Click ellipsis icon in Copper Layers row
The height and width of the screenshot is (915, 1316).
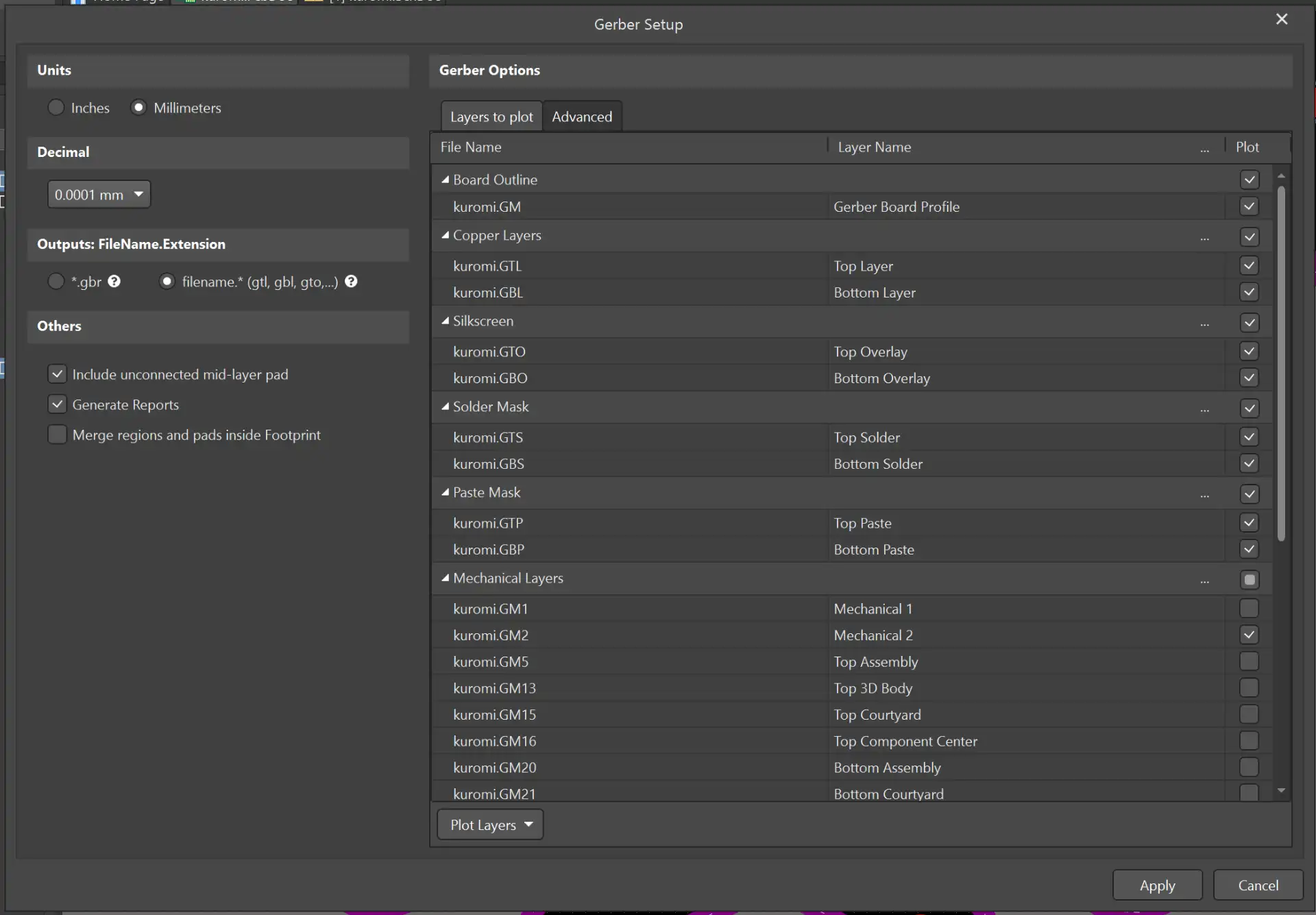[x=1204, y=238]
